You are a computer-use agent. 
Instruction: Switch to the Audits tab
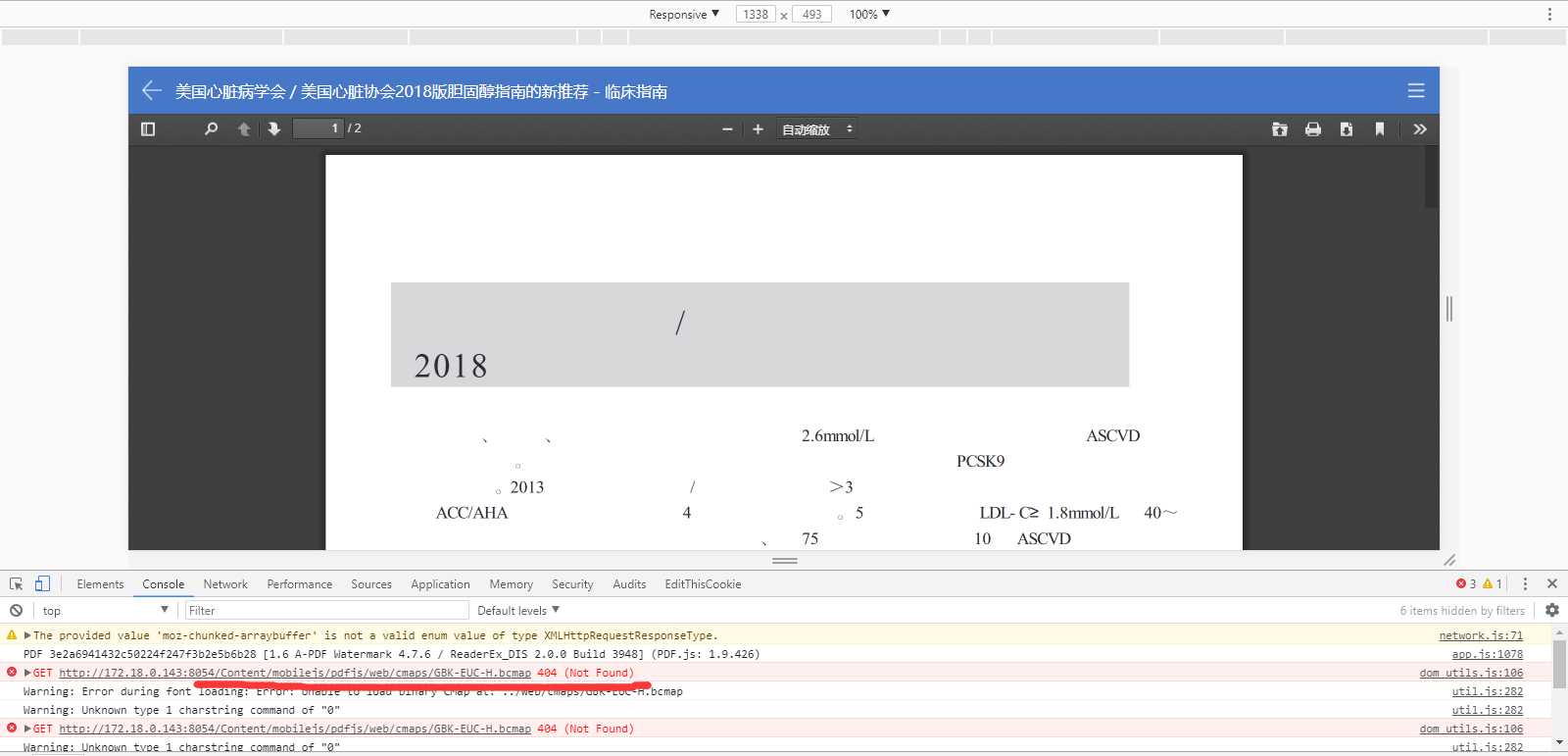click(629, 584)
